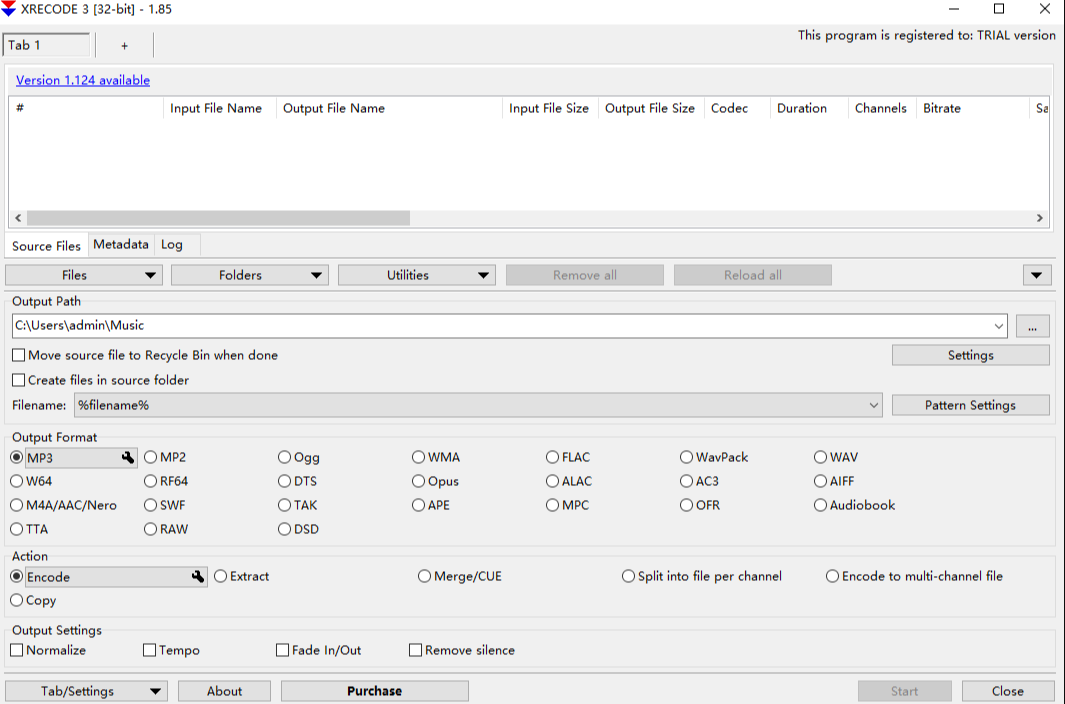
Task: Select the Opus output format
Action: click(x=435, y=481)
